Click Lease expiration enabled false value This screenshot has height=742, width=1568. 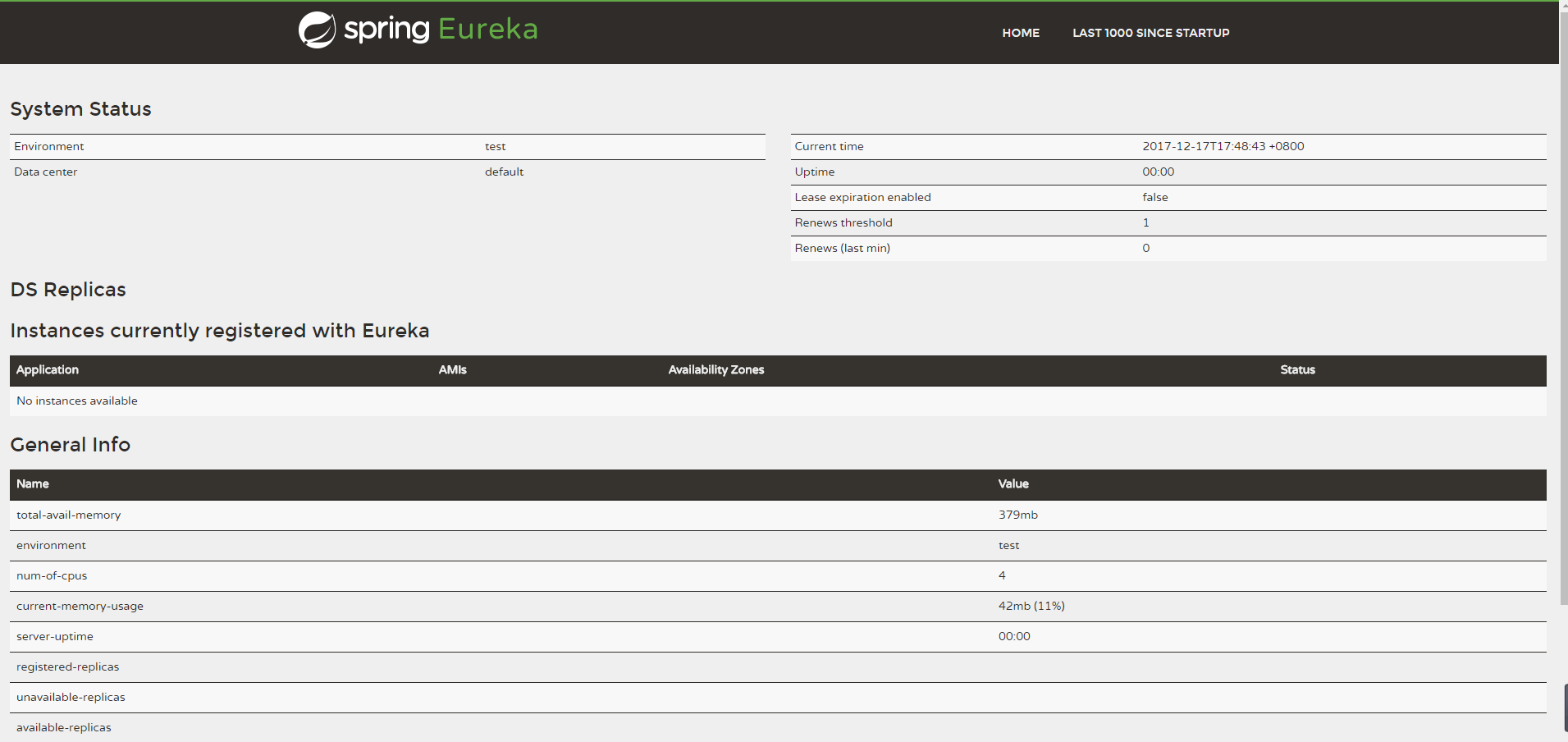click(x=1154, y=197)
